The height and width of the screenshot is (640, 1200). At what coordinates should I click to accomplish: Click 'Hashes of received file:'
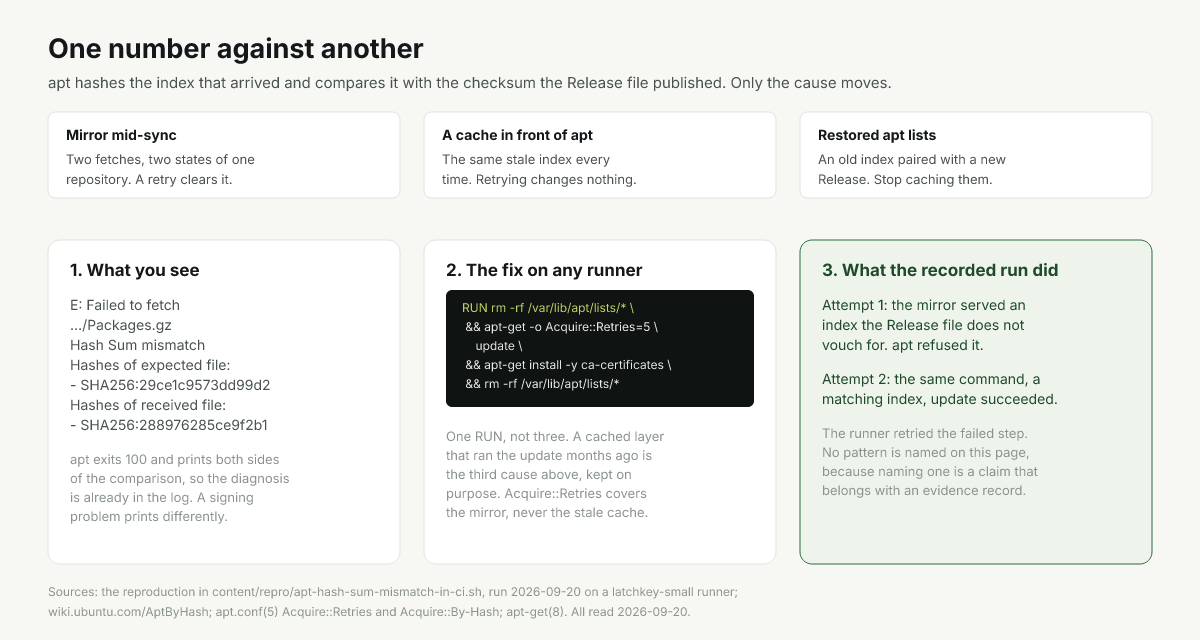148,405
